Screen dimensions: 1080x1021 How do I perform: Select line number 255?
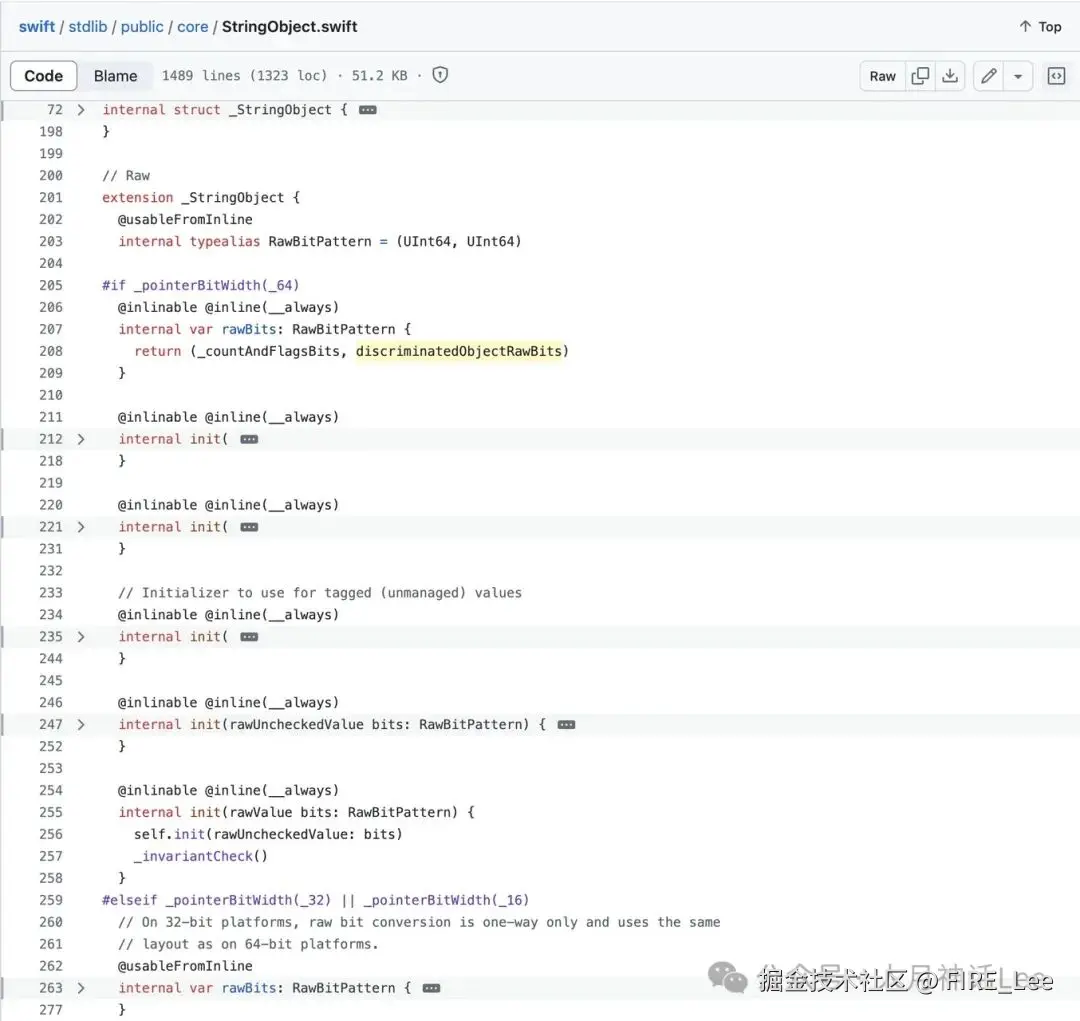tap(51, 812)
